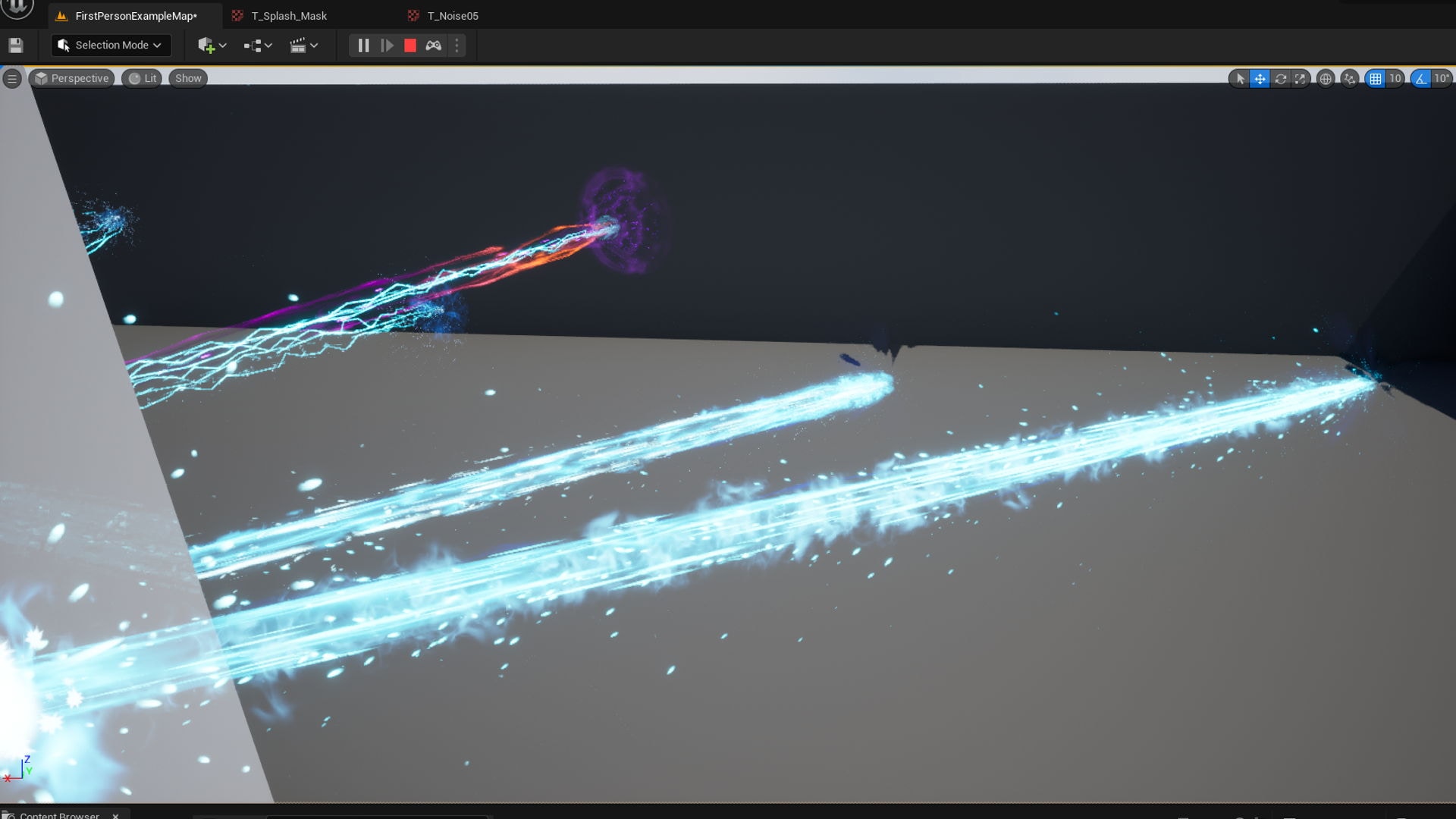Open the viewport options hamburger menu

12,78
